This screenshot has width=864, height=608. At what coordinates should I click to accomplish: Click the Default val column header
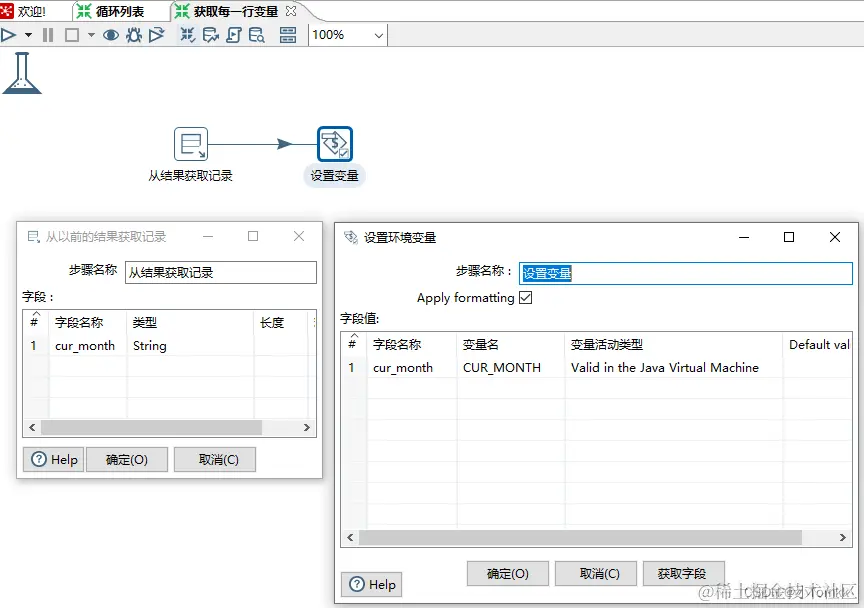point(818,345)
